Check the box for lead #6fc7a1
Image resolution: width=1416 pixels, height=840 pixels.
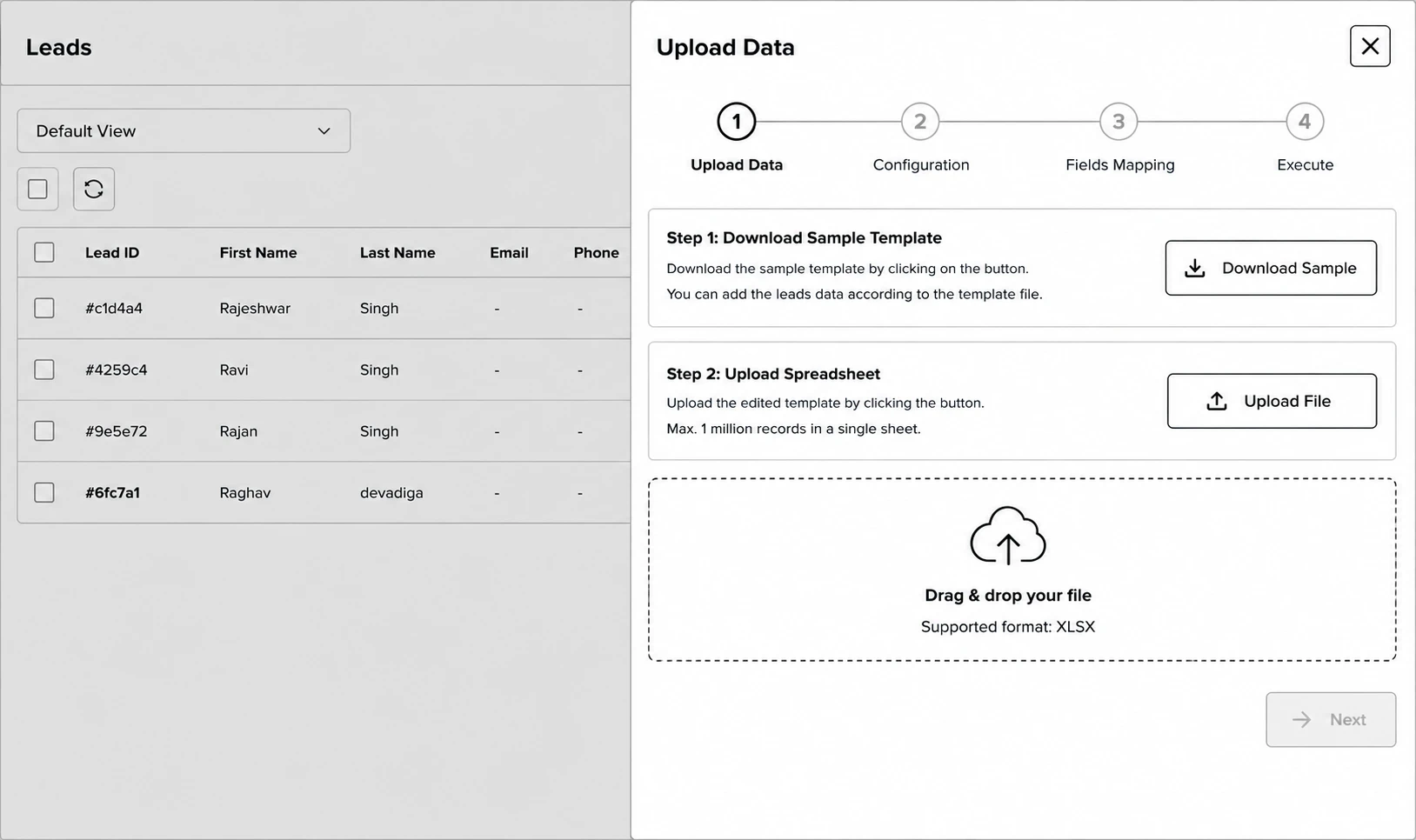44,492
